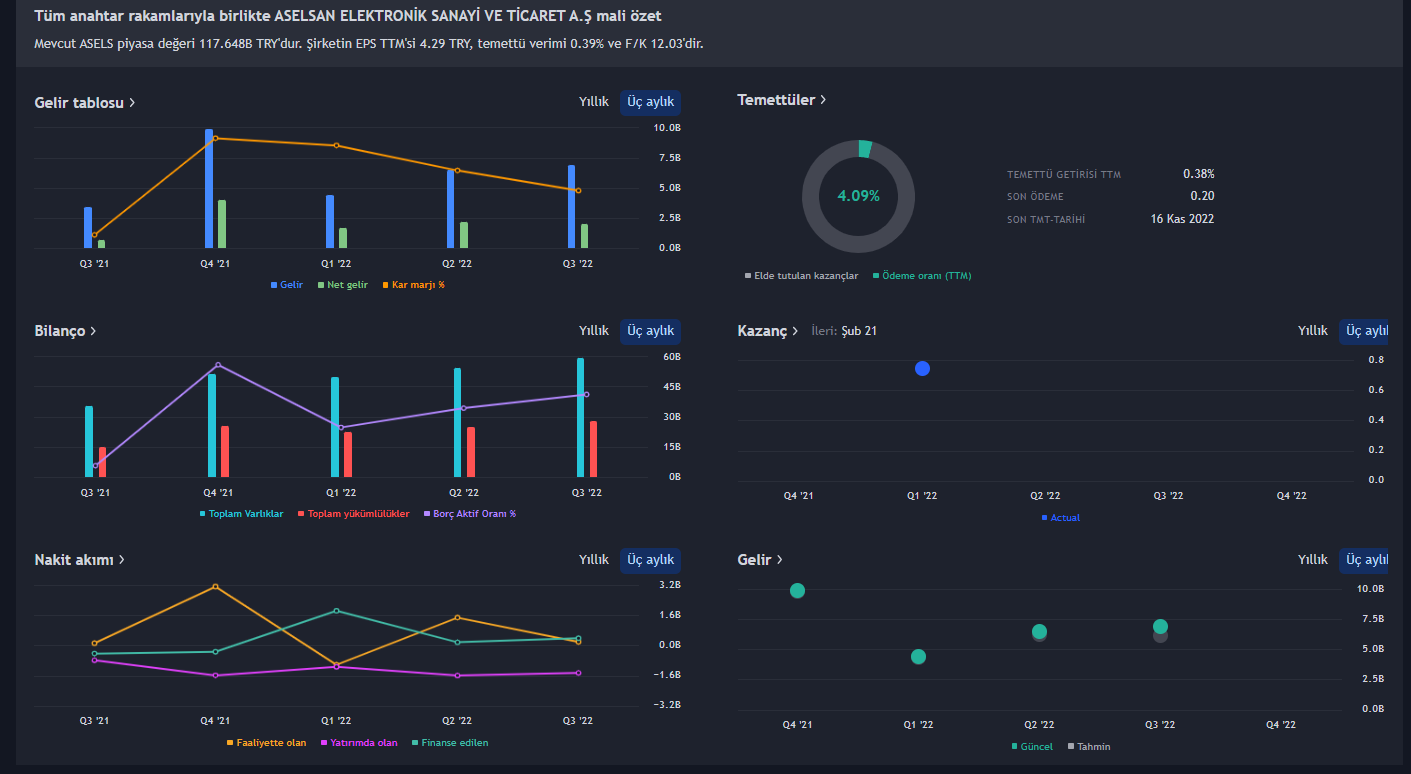Select Üç aylık in Gelir estimates chart
Image resolution: width=1411 pixels, height=774 pixels.
click(x=1364, y=560)
